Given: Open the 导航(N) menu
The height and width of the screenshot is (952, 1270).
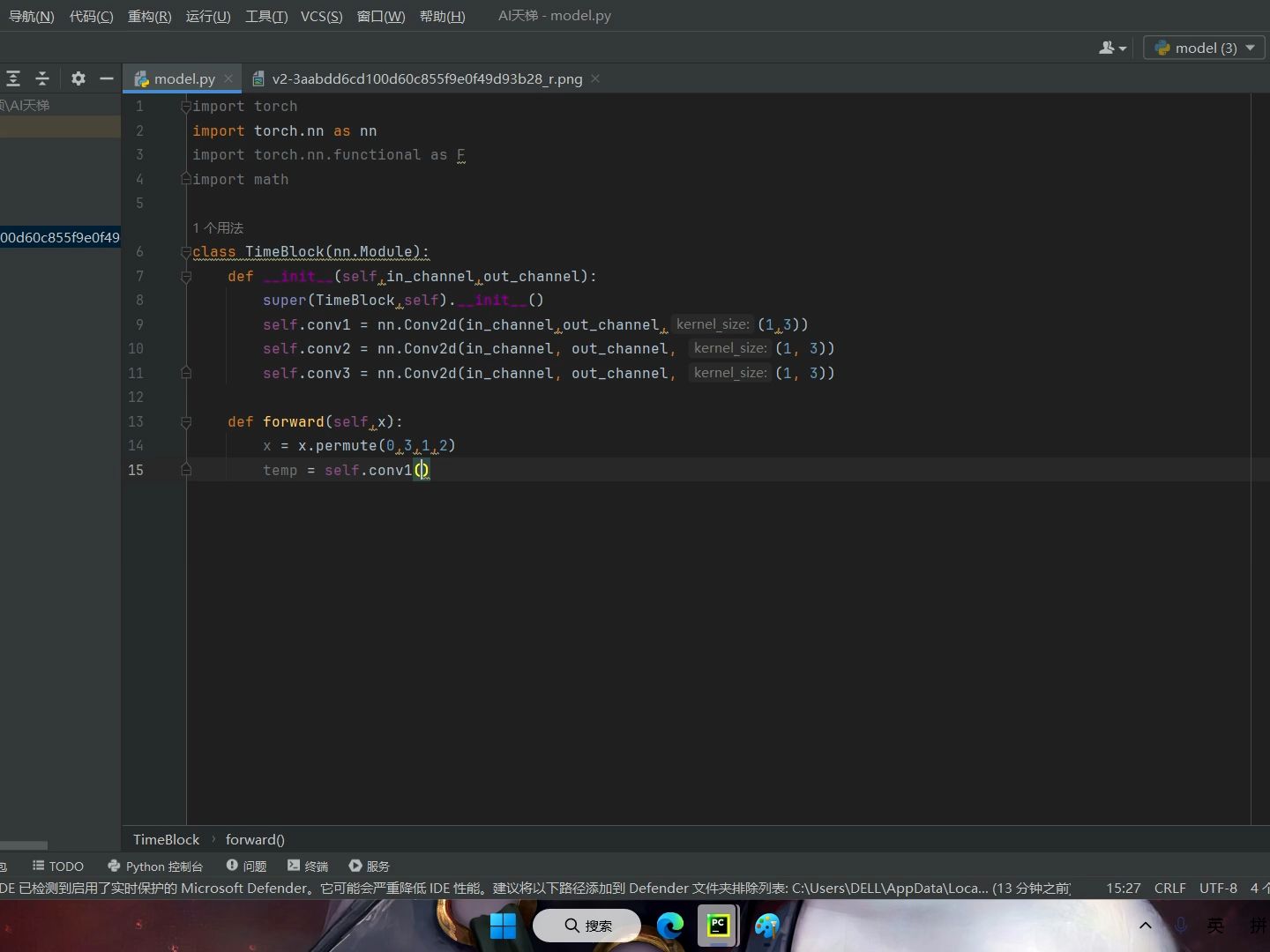Looking at the screenshot, I should click(31, 16).
